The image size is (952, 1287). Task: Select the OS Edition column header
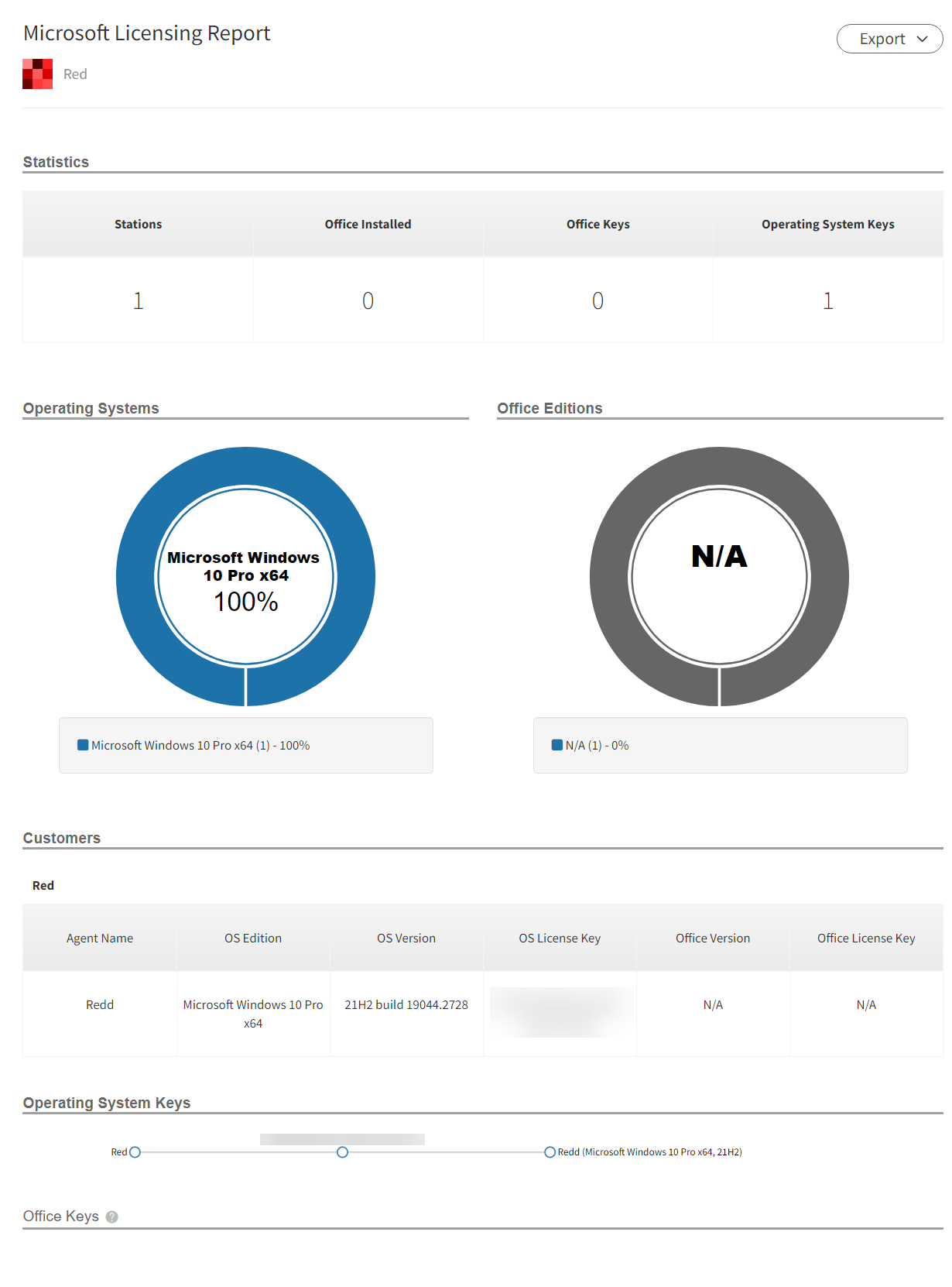click(x=253, y=938)
